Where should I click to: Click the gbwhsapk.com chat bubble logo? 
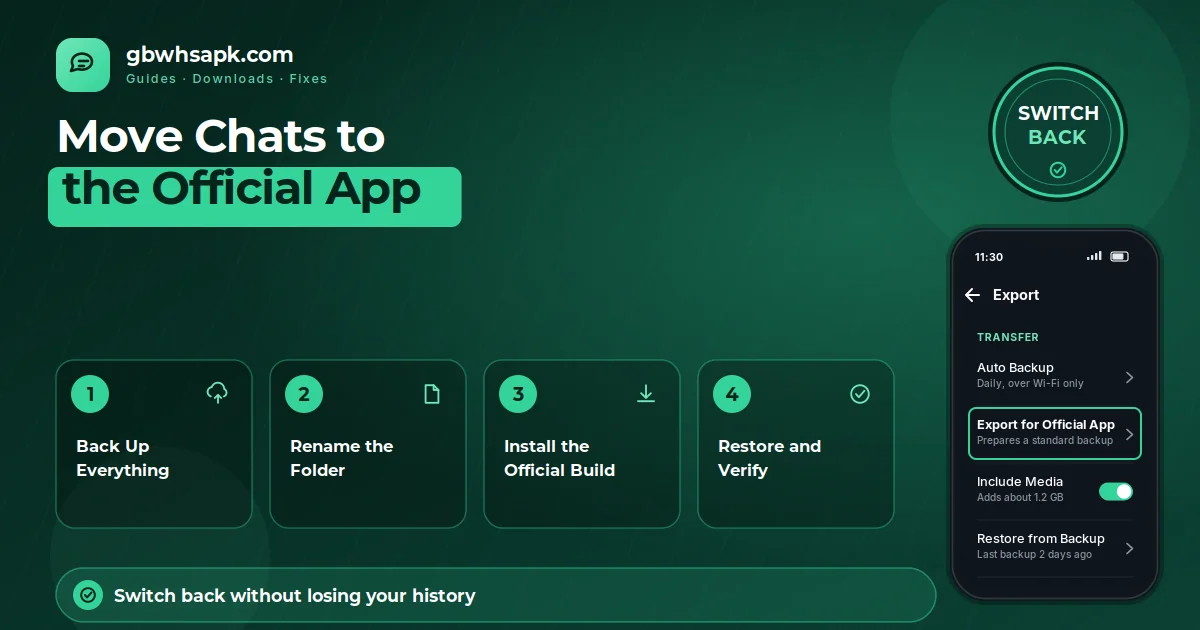point(83,65)
